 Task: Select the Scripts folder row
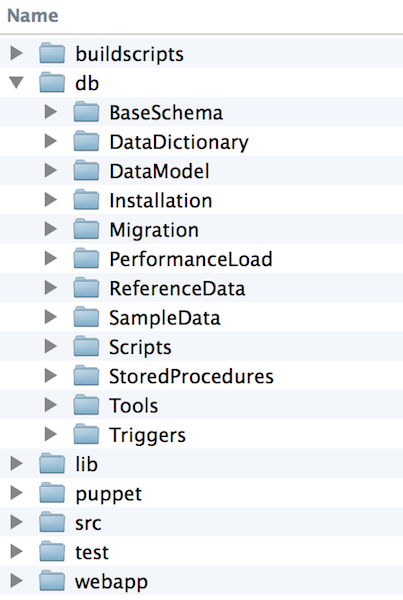click(201, 347)
